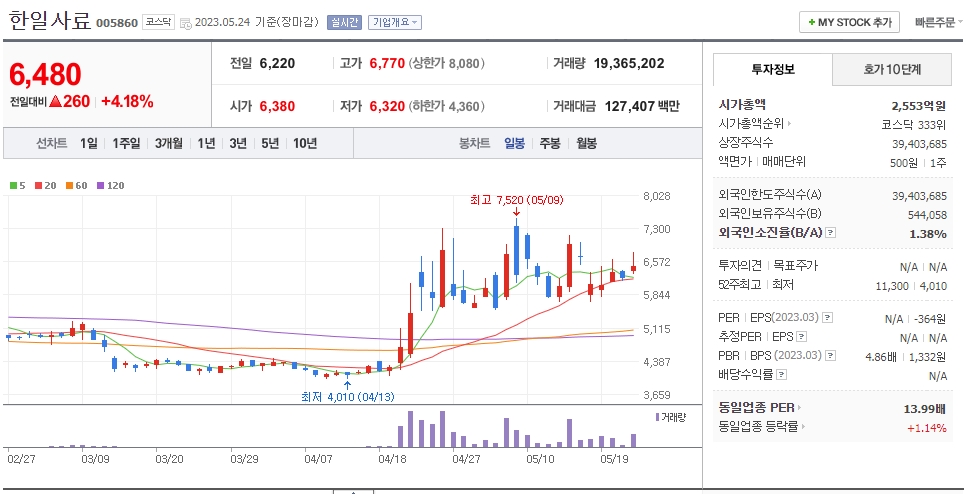The image size is (970, 494).
Task: Click the 시가총액순위 link
Action: 751,124
